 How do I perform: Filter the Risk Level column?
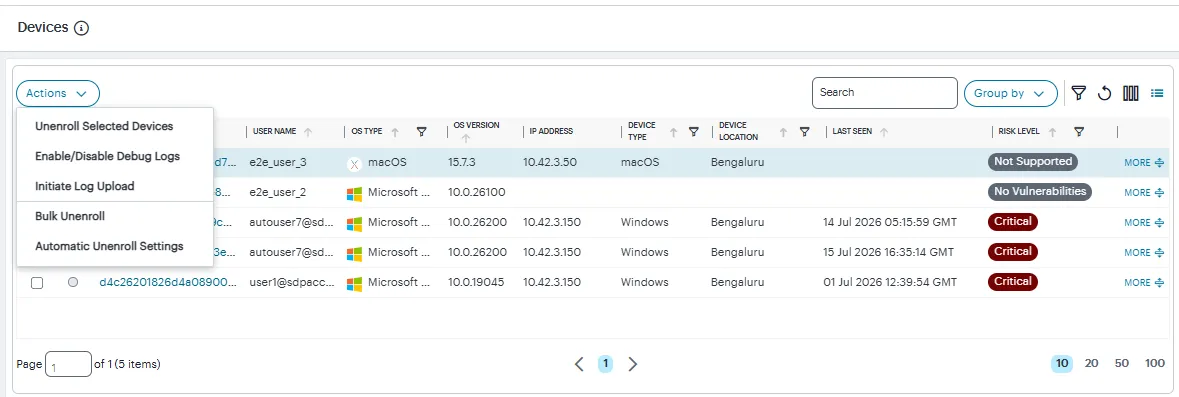click(1079, 132)
